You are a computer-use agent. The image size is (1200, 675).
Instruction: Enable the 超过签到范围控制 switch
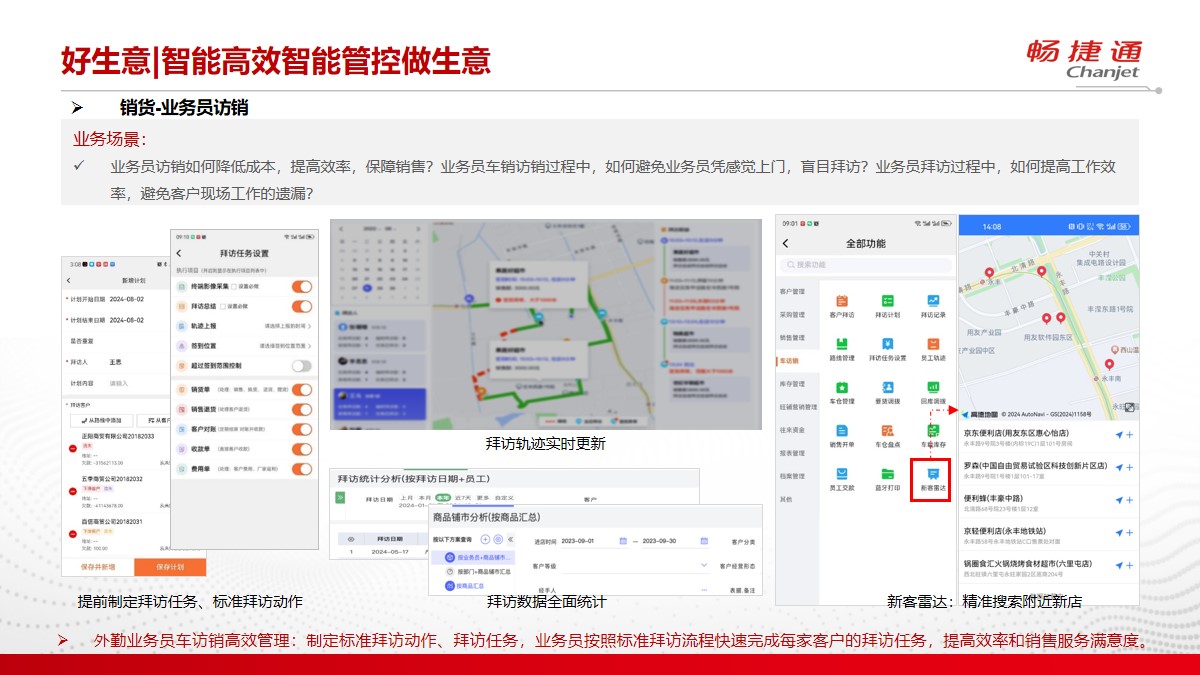(x=301, y=367)
